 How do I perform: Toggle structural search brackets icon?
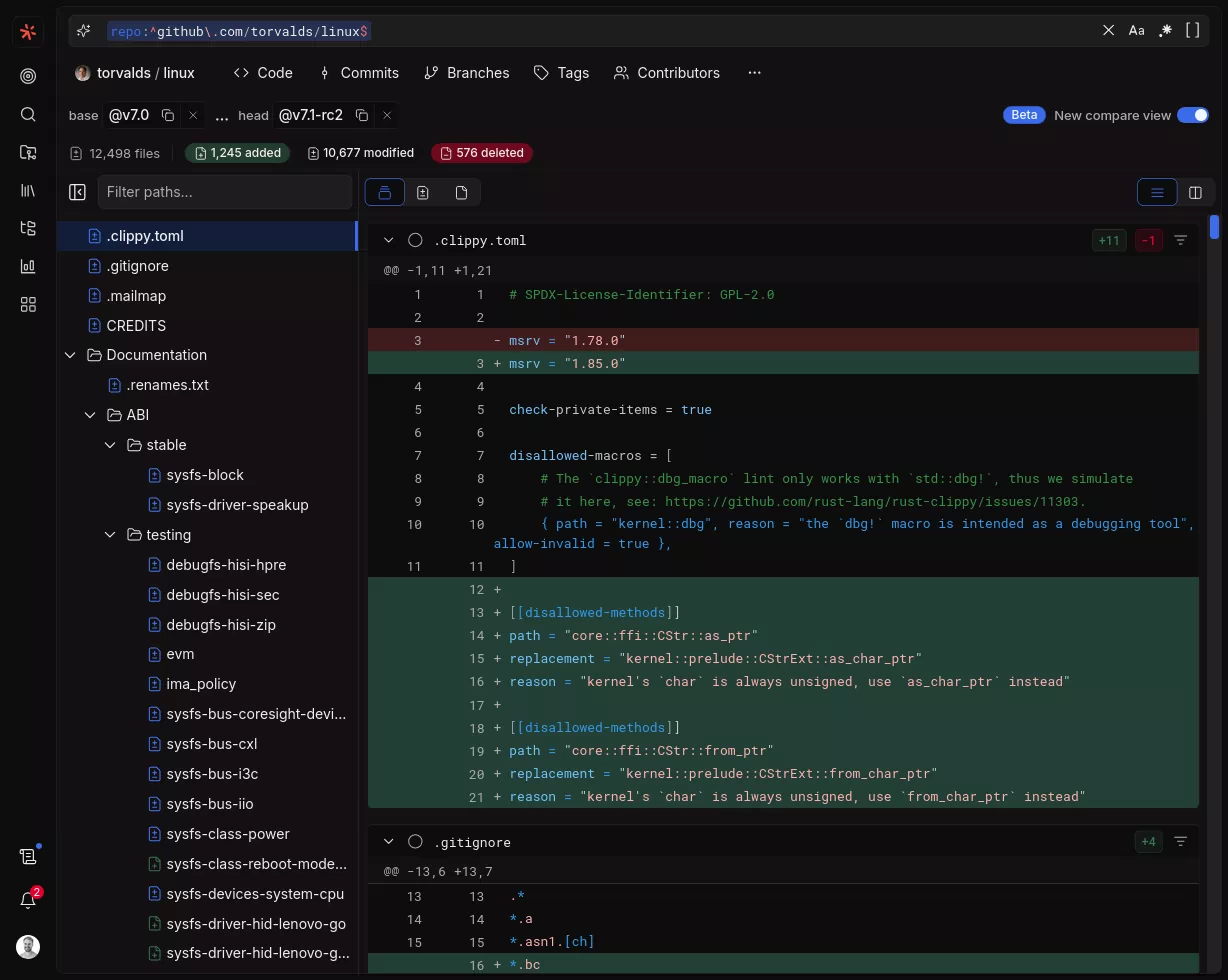1192,31
